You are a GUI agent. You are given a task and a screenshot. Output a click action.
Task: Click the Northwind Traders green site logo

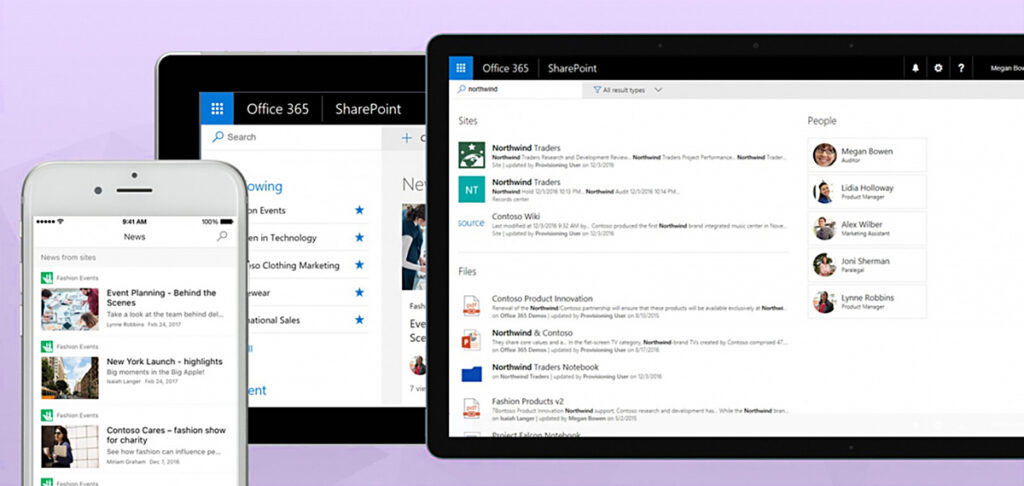(x=472, y=155)
